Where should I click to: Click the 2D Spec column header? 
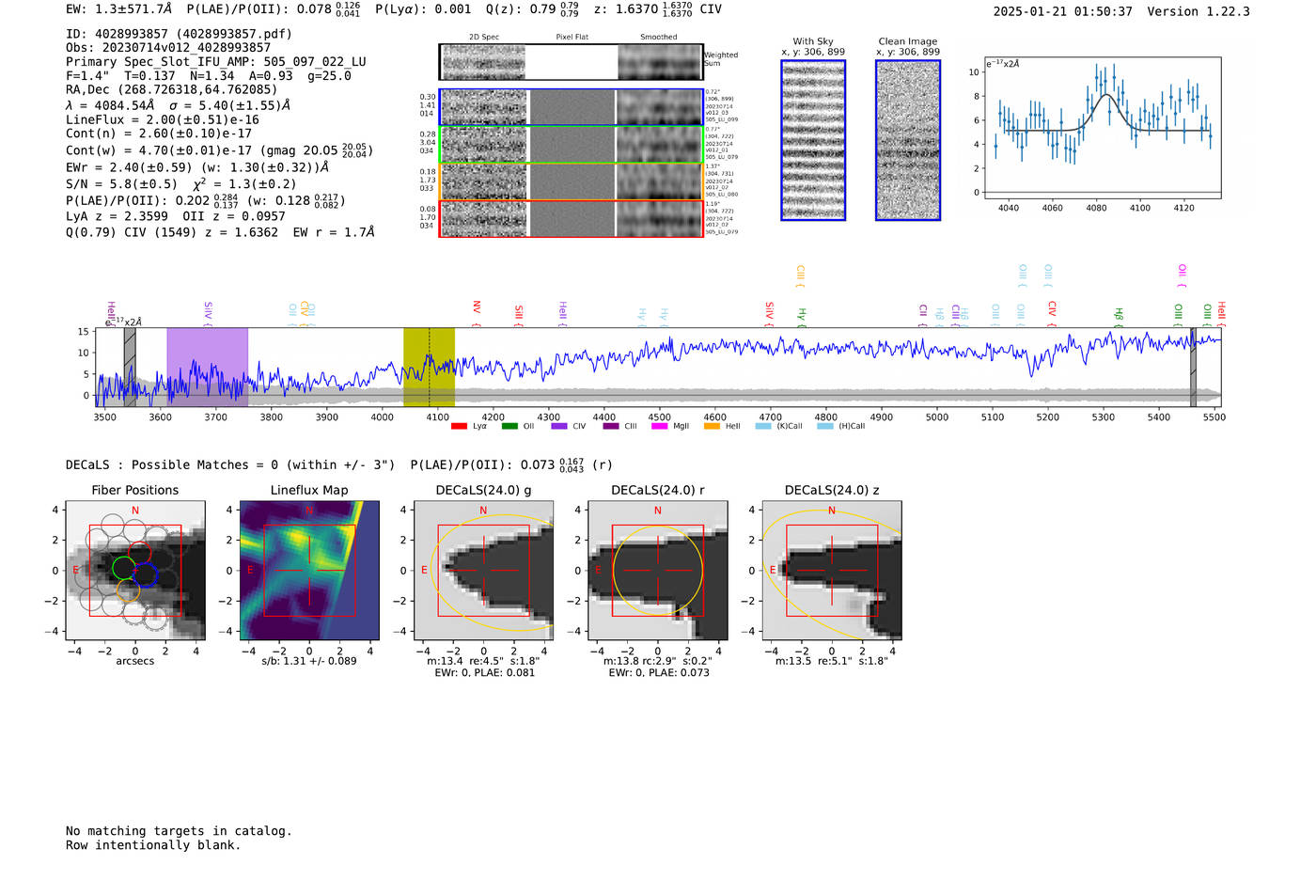pyautogui.click(x=484, y=38)
